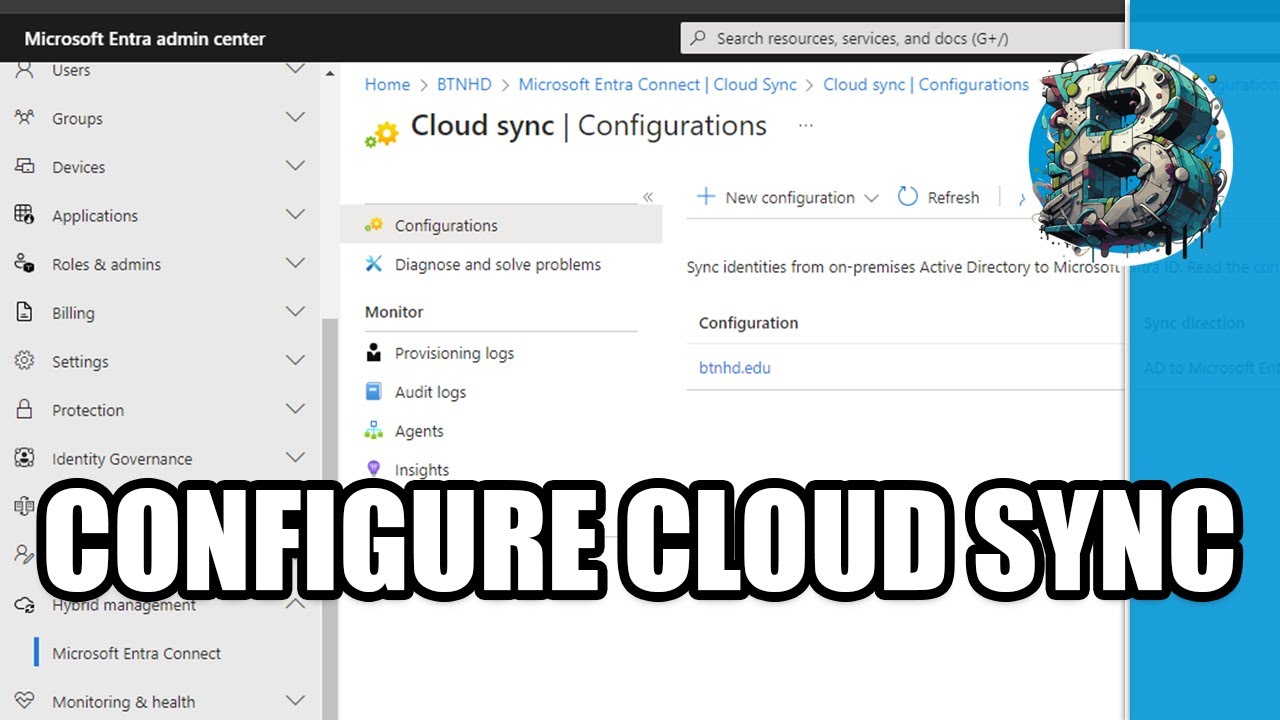Select Configurations in the blade menu

click(x=500, y=225)
